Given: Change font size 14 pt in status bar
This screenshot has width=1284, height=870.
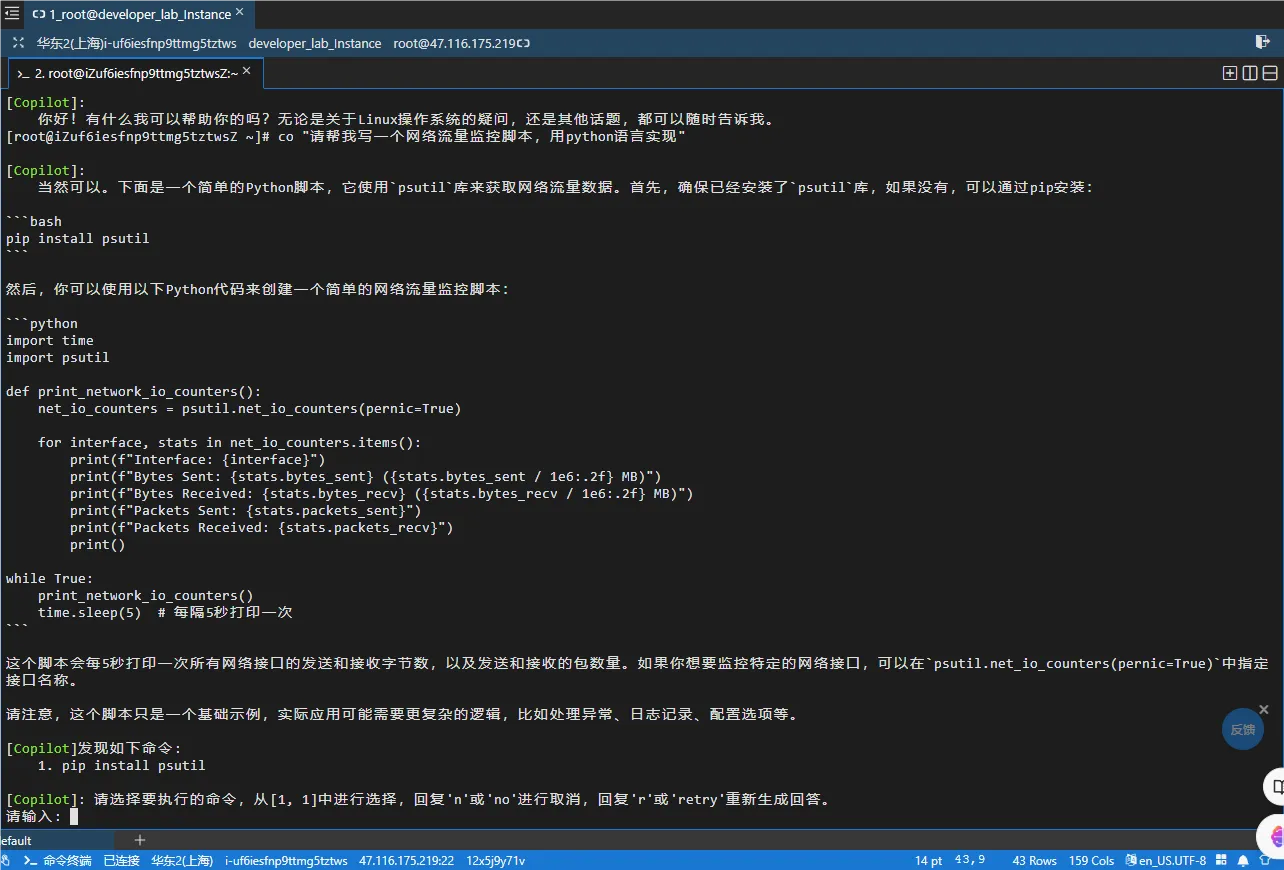Looking at the screenshot, I should point(928,860).
